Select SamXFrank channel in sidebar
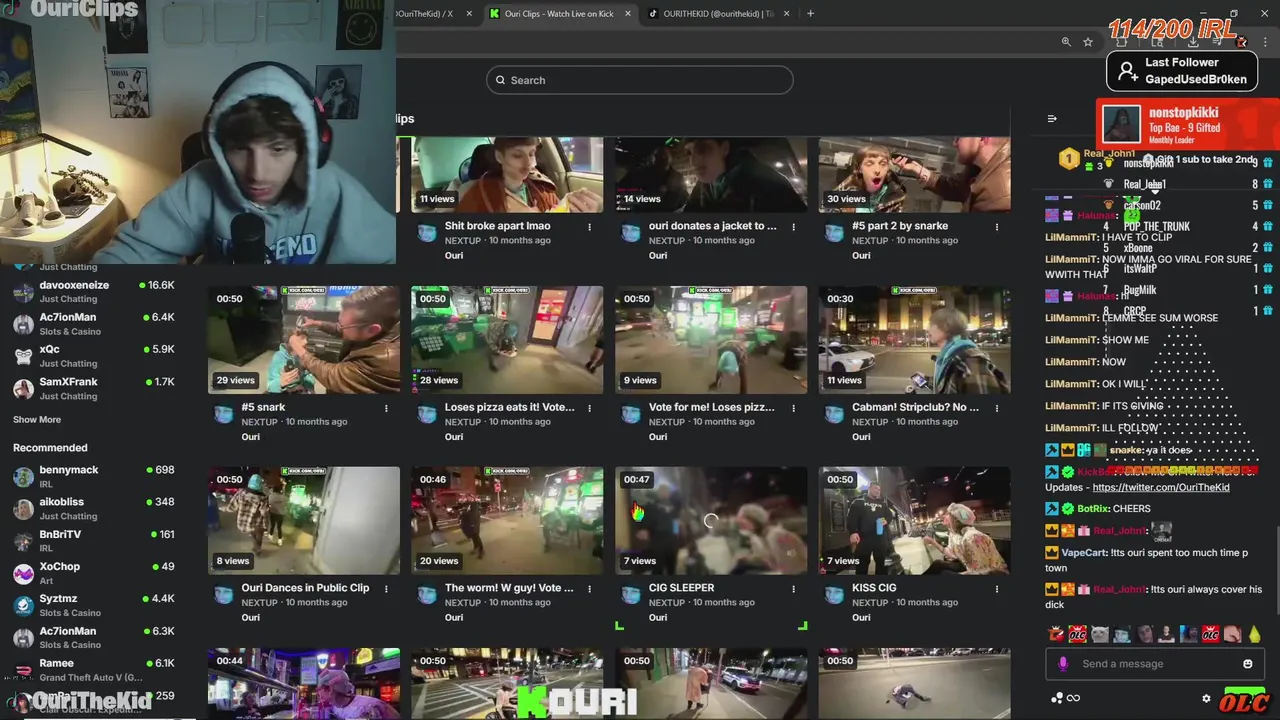The width and height of the screenshot is (1280, 720). coord(96,388)
